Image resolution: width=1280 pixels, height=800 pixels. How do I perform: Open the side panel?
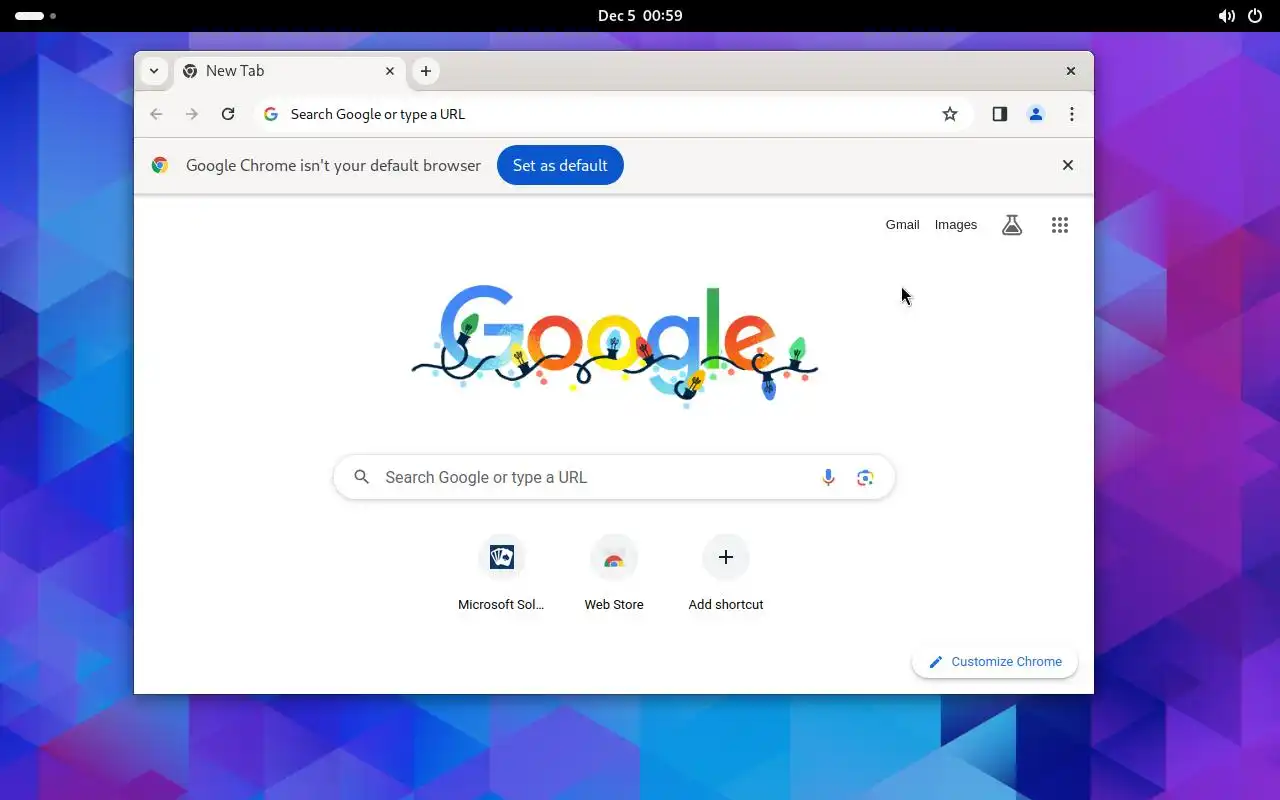(1000, 114)
